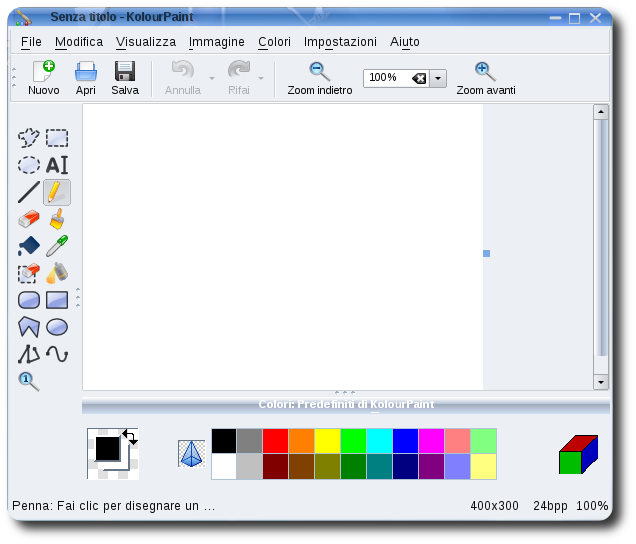
Task: Select the Rounded Rectangle tool
Action: tap(28, 300)
